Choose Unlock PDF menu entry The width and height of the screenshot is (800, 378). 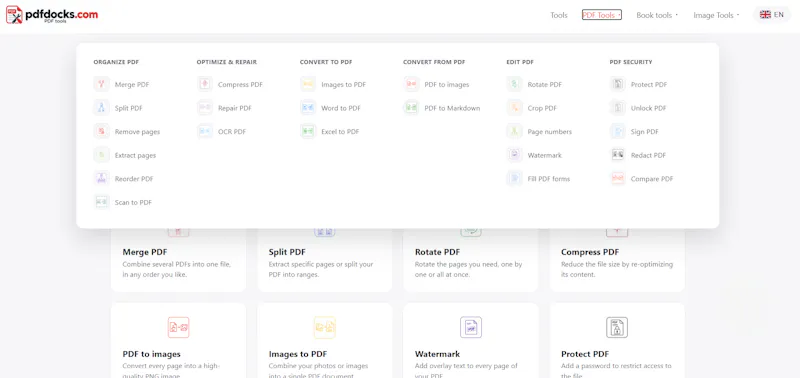pos(648,108)
